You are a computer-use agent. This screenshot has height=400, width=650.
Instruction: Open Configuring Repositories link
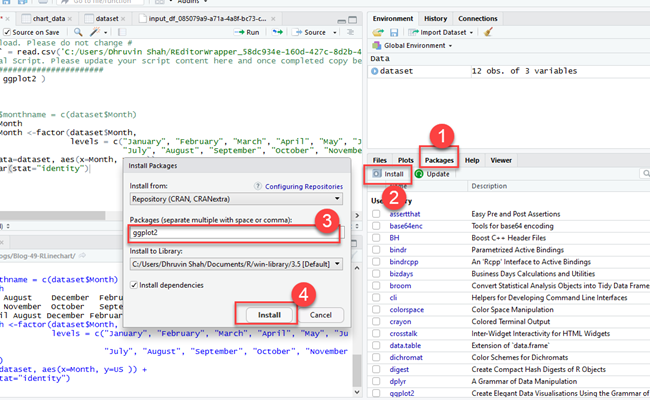point(304,186)
